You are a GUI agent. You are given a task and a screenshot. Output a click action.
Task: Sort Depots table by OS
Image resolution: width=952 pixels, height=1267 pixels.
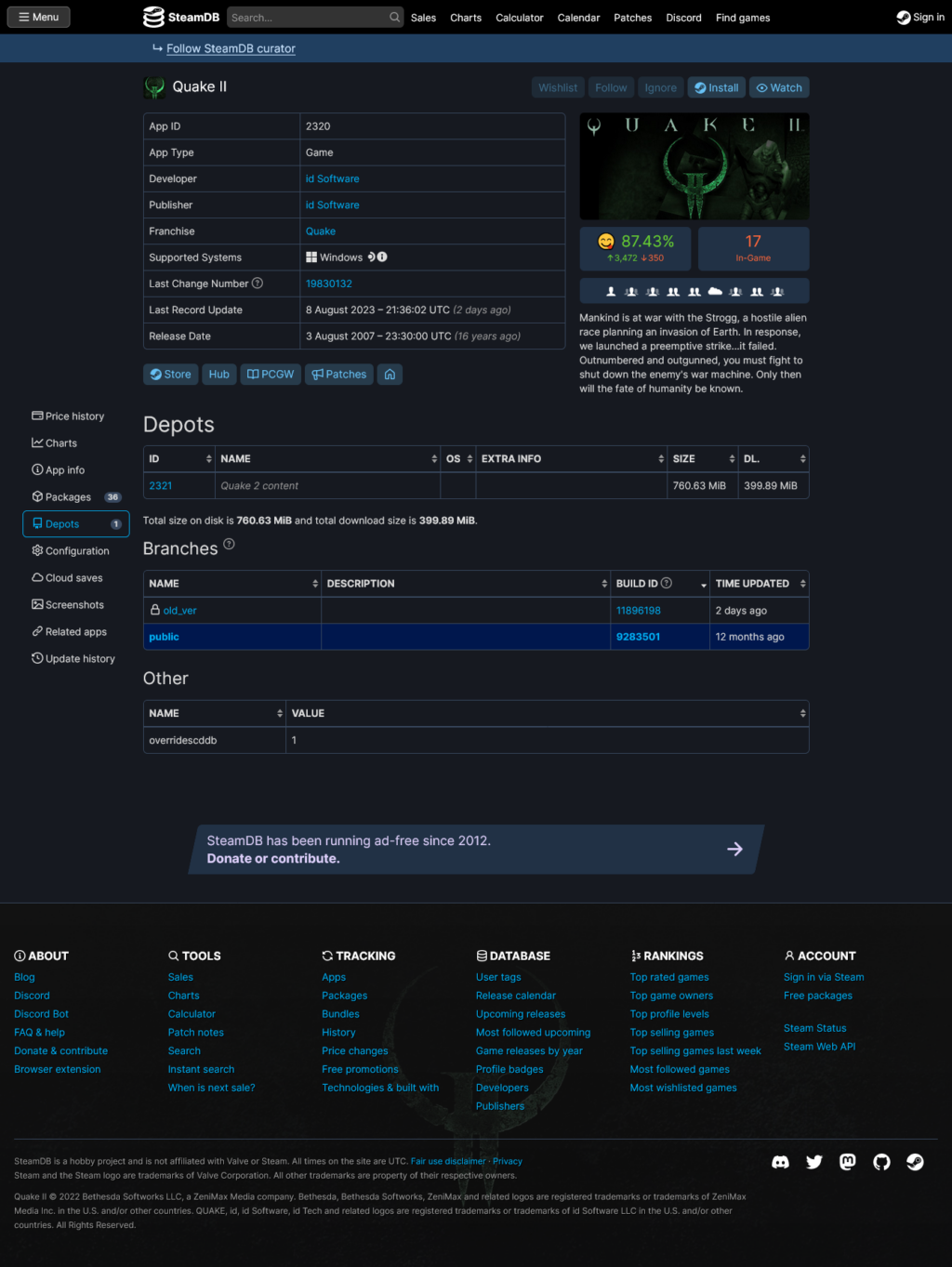click(458, 458)
